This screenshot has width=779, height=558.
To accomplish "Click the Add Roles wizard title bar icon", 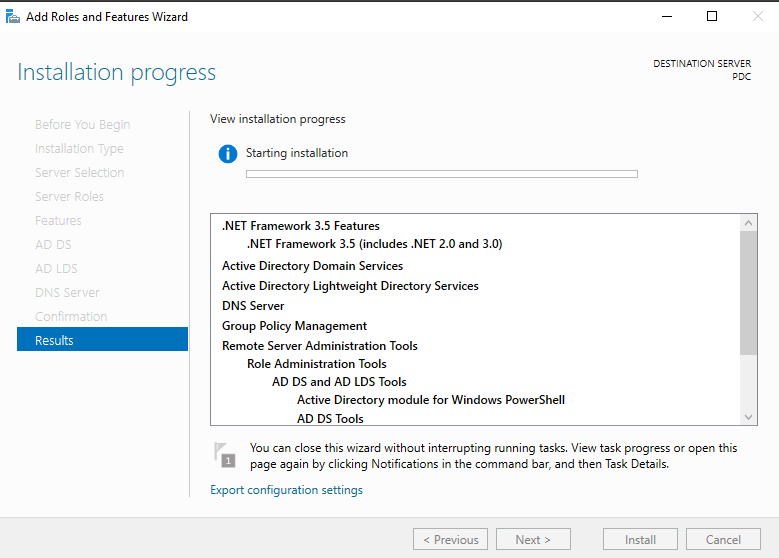I will 13,17.
